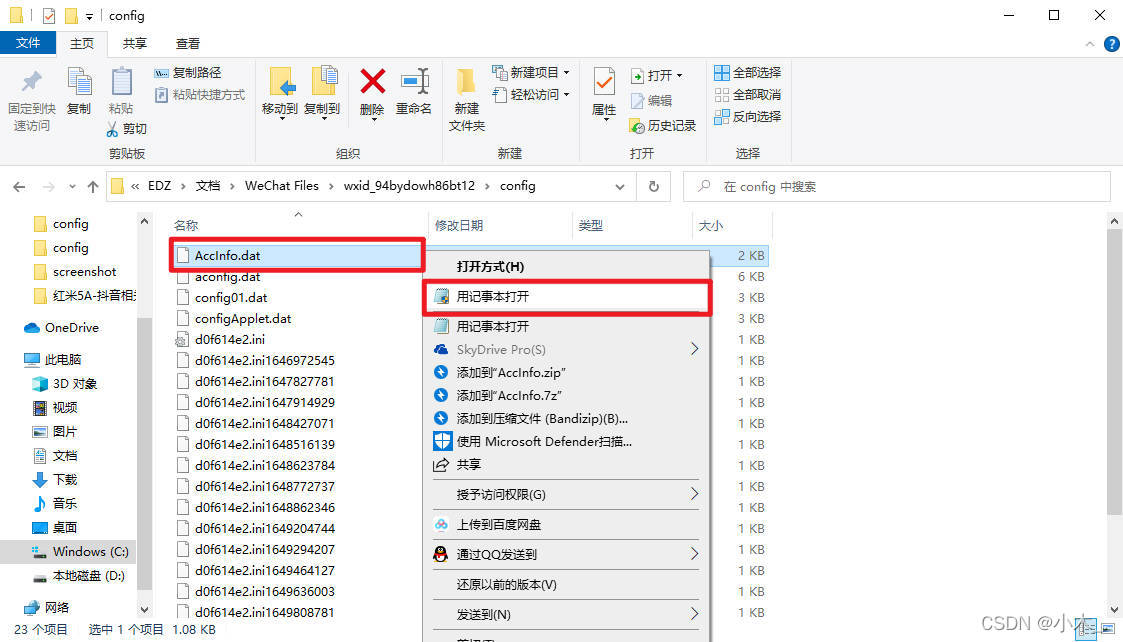Screen dimensions: 1123x642
Task: Click wxid_94bydowh86bt12 breadcrumb segment
Action: [409, 186]
